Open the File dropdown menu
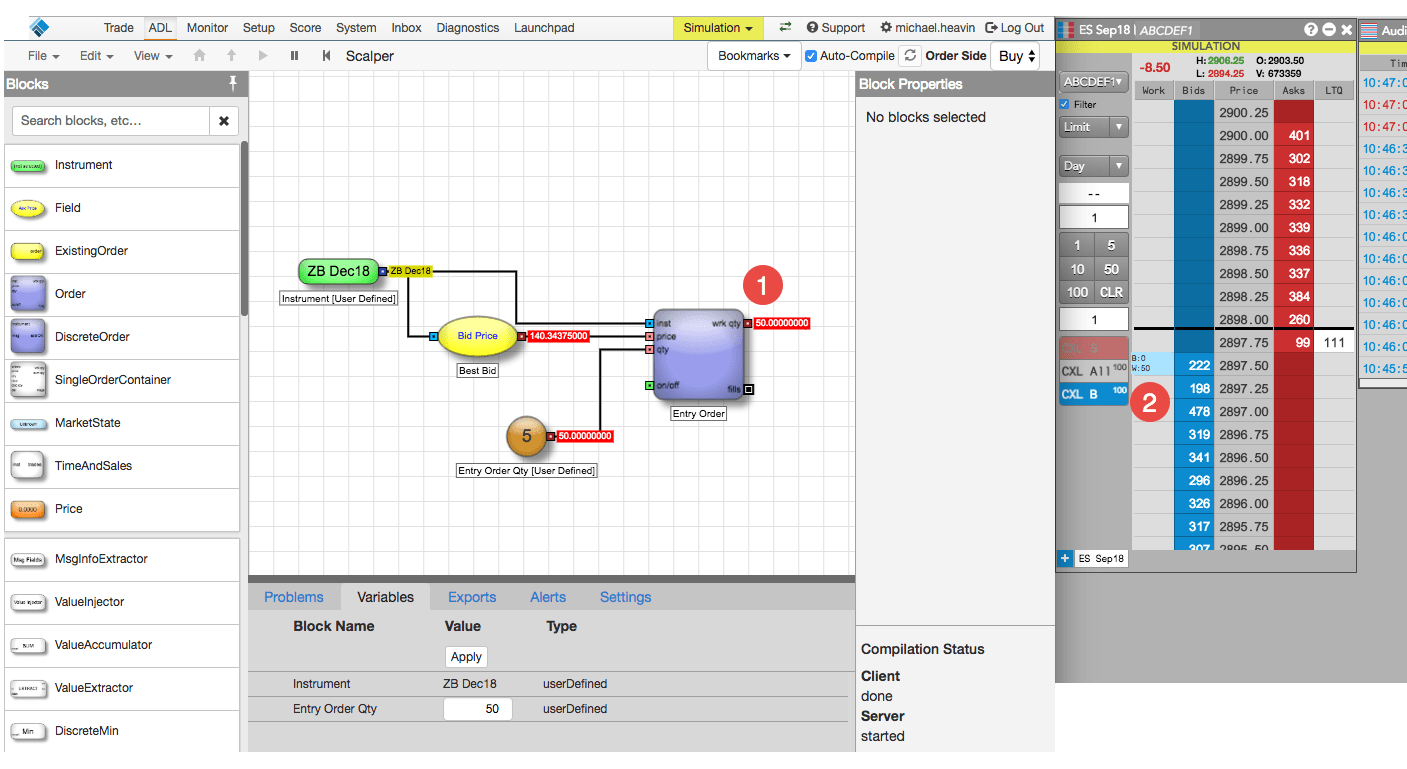 [43, 56]
